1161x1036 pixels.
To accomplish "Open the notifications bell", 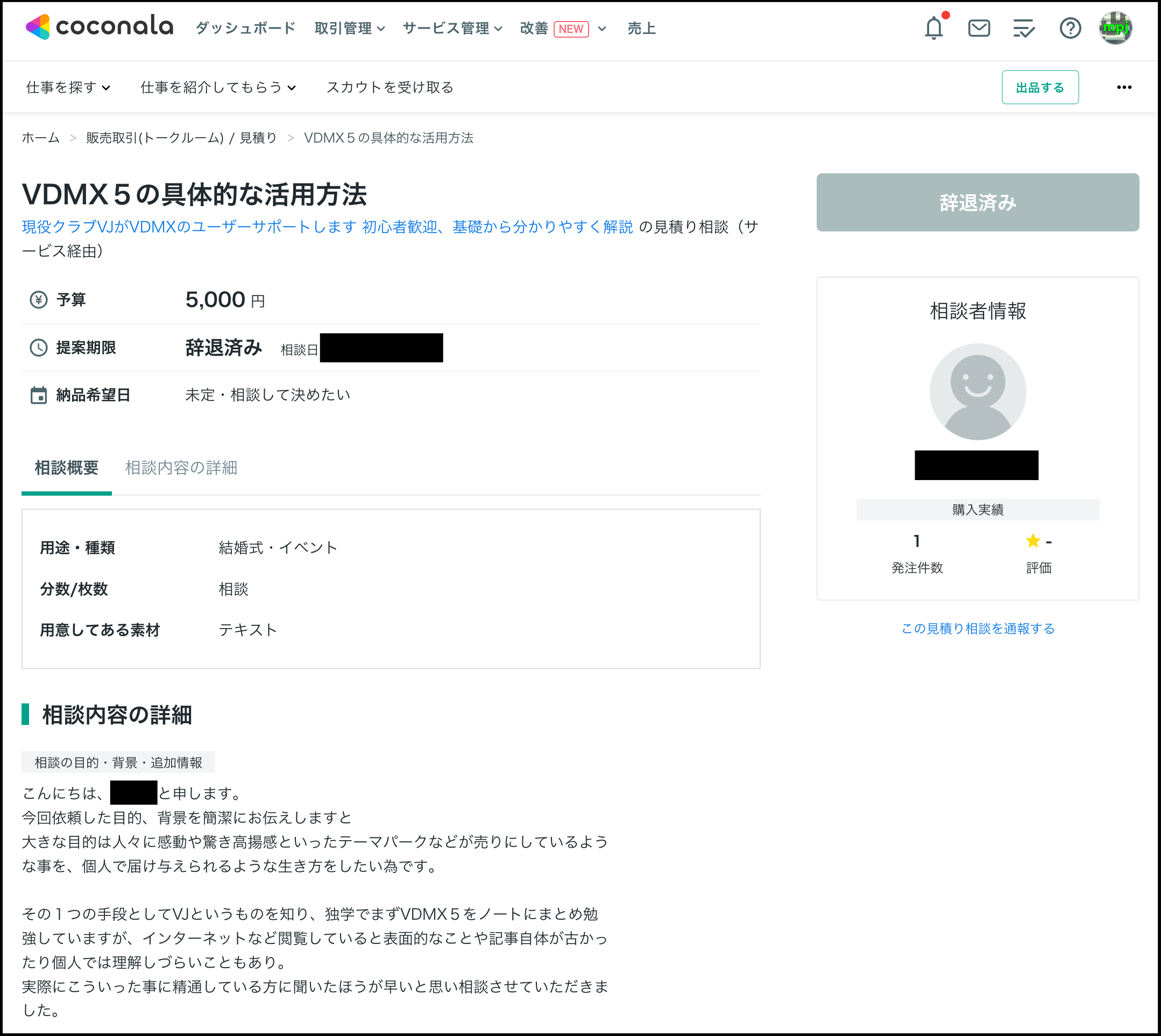I will tap(934, 28).
